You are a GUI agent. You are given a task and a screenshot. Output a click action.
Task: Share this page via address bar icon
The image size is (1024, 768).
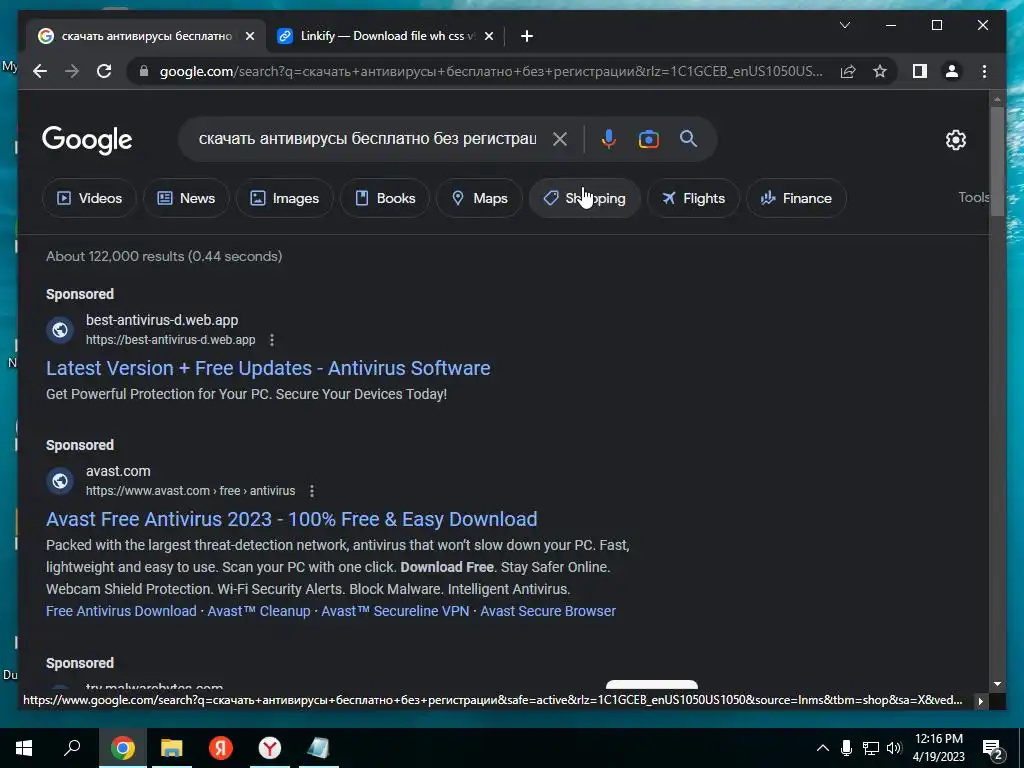(x=848, y=71)
